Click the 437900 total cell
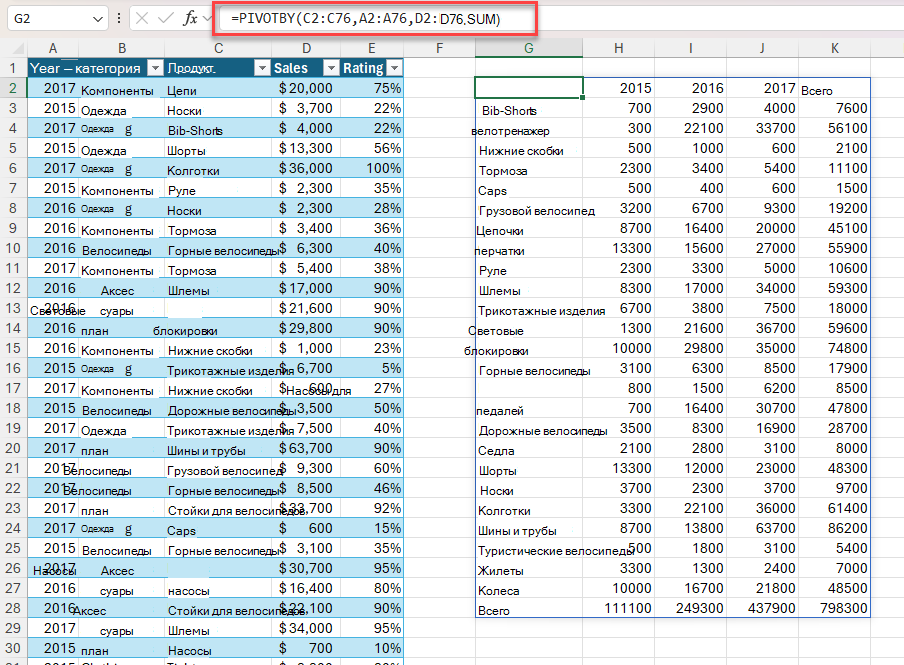The image size is (904, 665). tap(762, 608)
